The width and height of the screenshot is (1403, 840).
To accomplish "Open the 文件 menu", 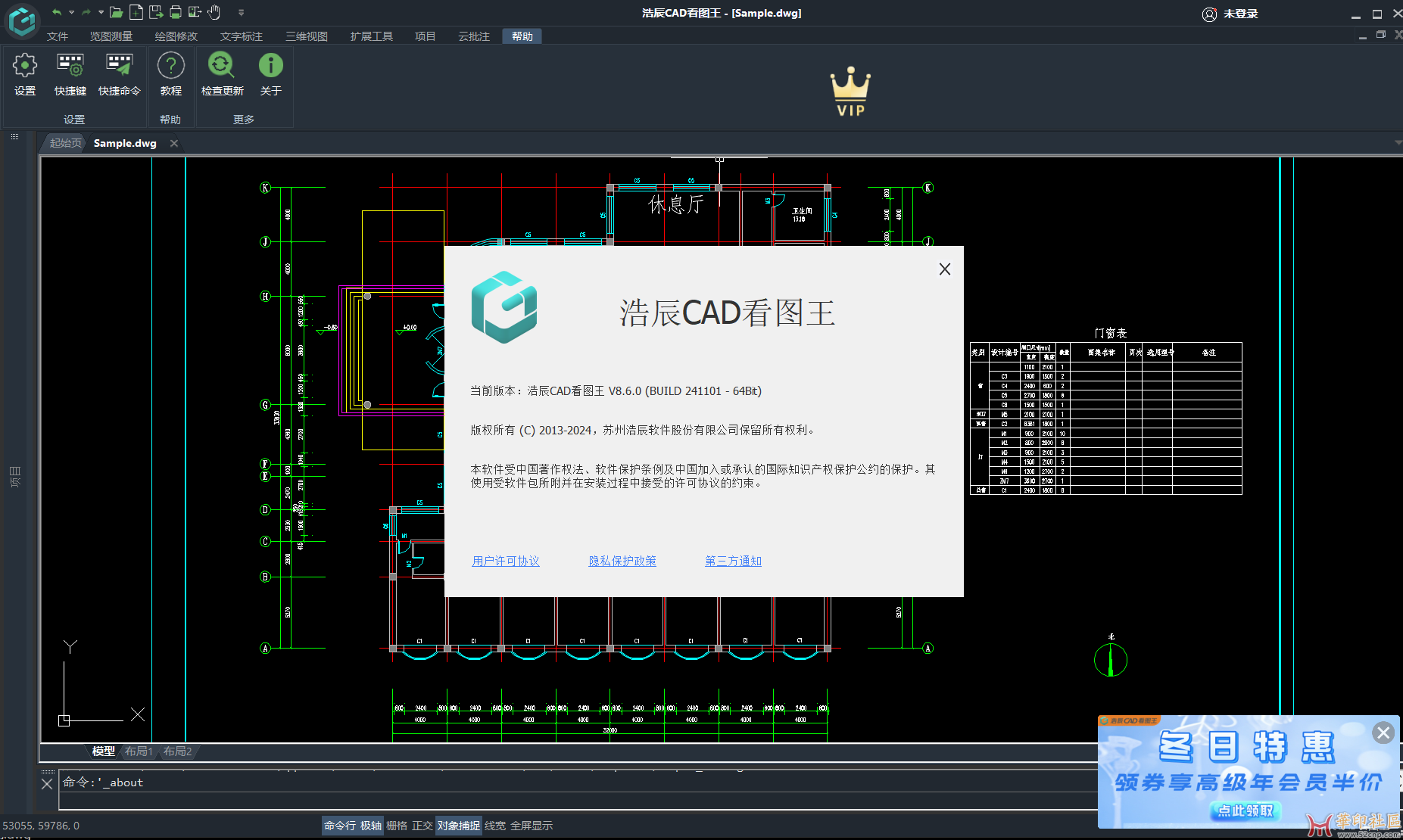I will tap(58, 36).
